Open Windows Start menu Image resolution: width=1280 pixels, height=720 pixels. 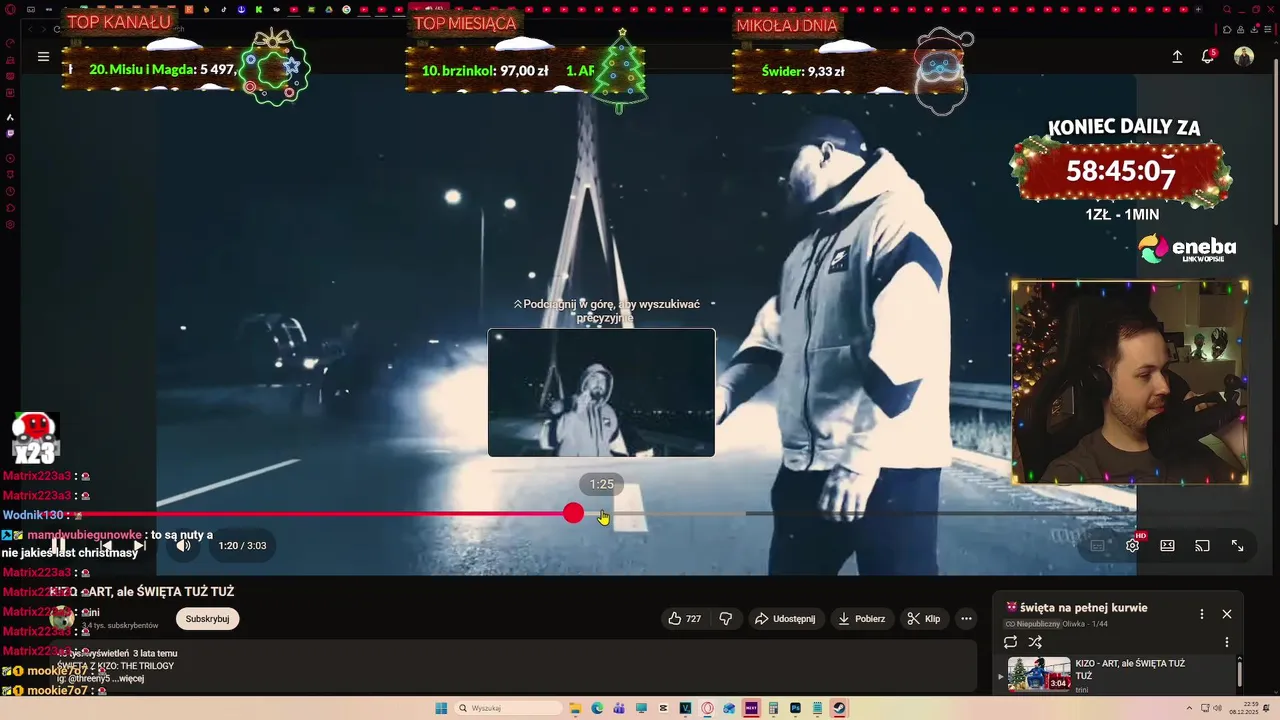click(441, 708)
